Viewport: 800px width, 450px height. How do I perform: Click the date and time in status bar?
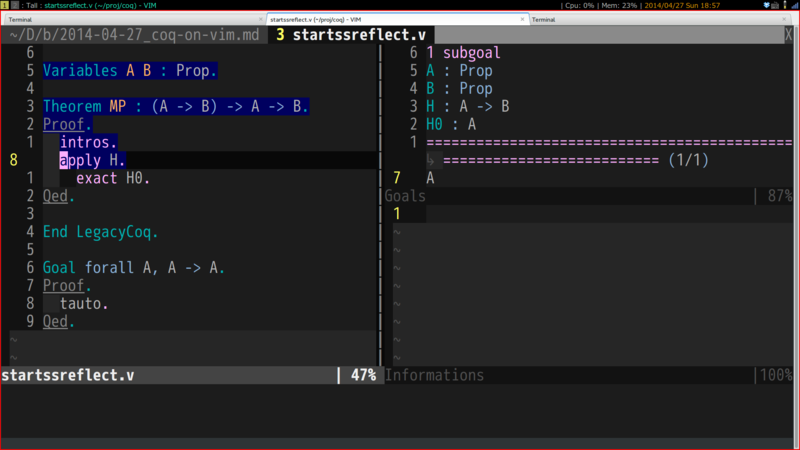coord(682,5)
